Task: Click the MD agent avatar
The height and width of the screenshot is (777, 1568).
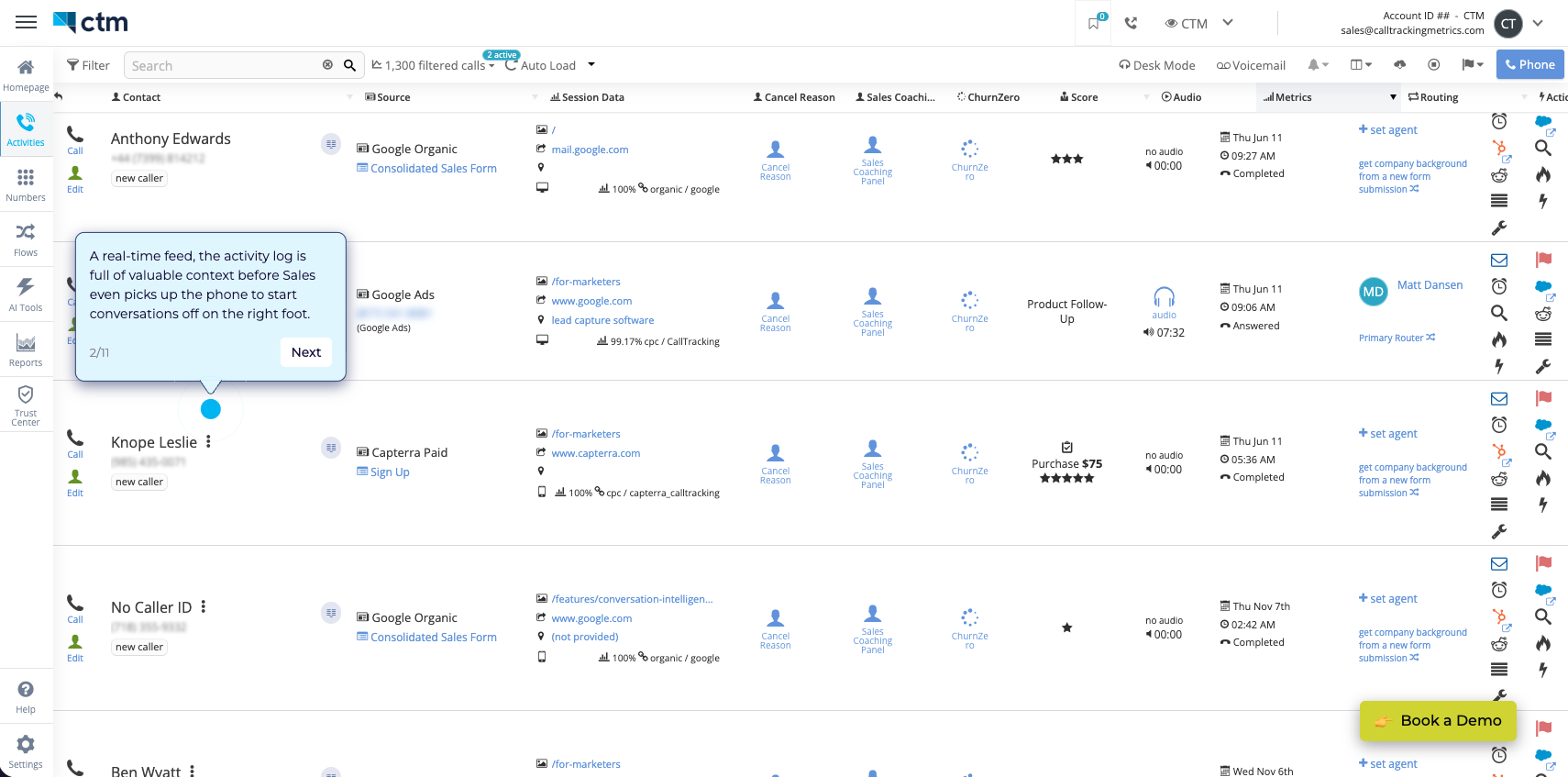Action: (x=1373, y=292)
